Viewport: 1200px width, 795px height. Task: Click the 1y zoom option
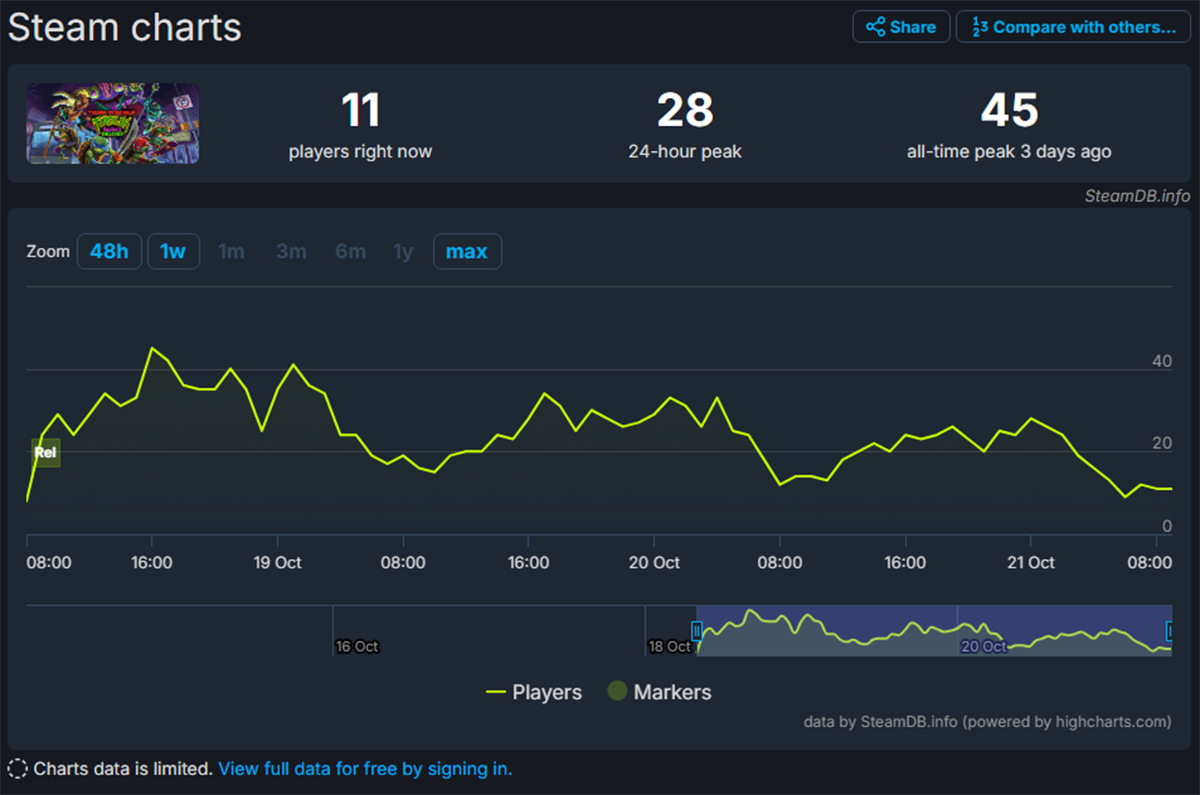(403, 251)
